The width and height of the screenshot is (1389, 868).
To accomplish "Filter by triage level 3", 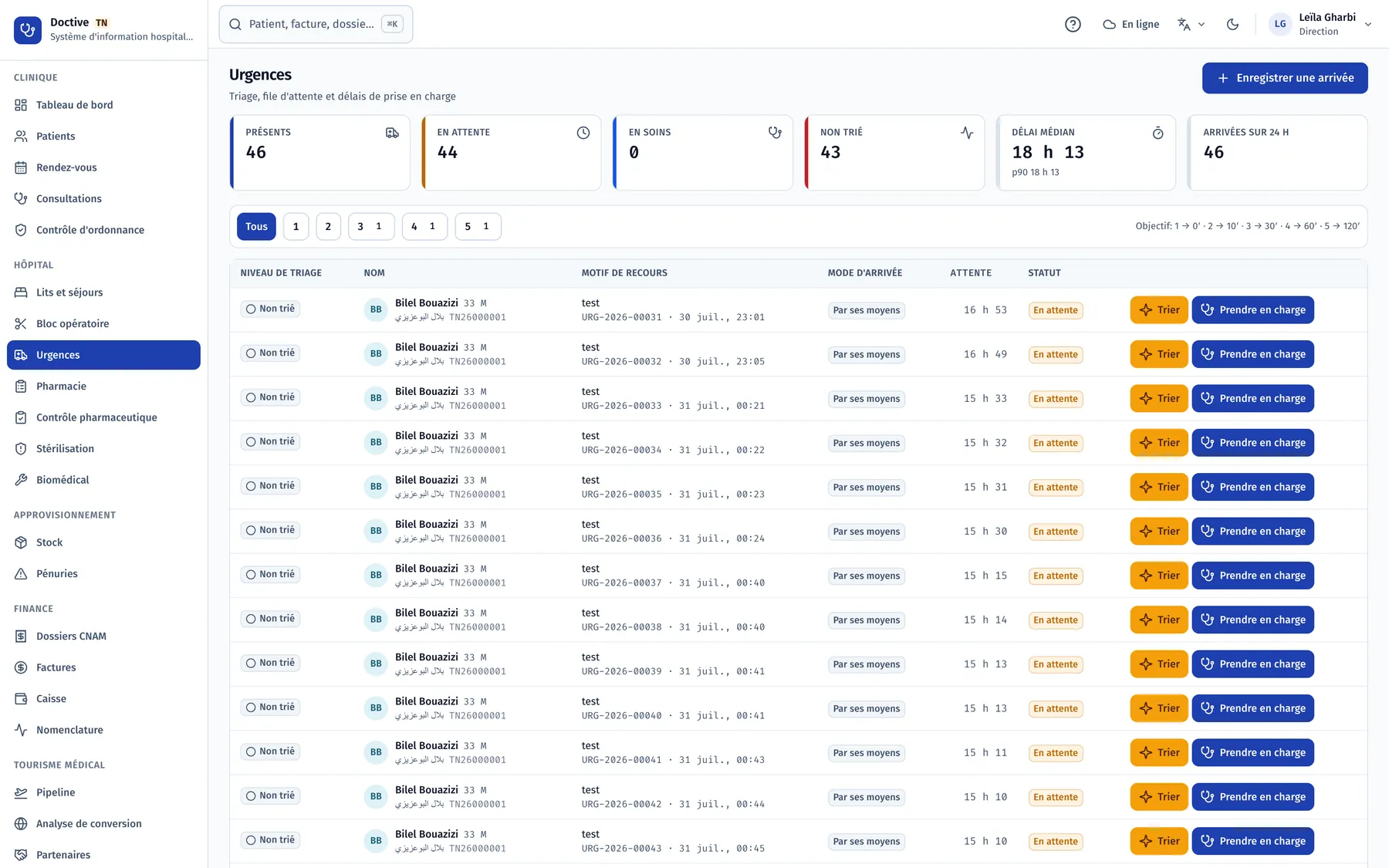I will point(371,227).
